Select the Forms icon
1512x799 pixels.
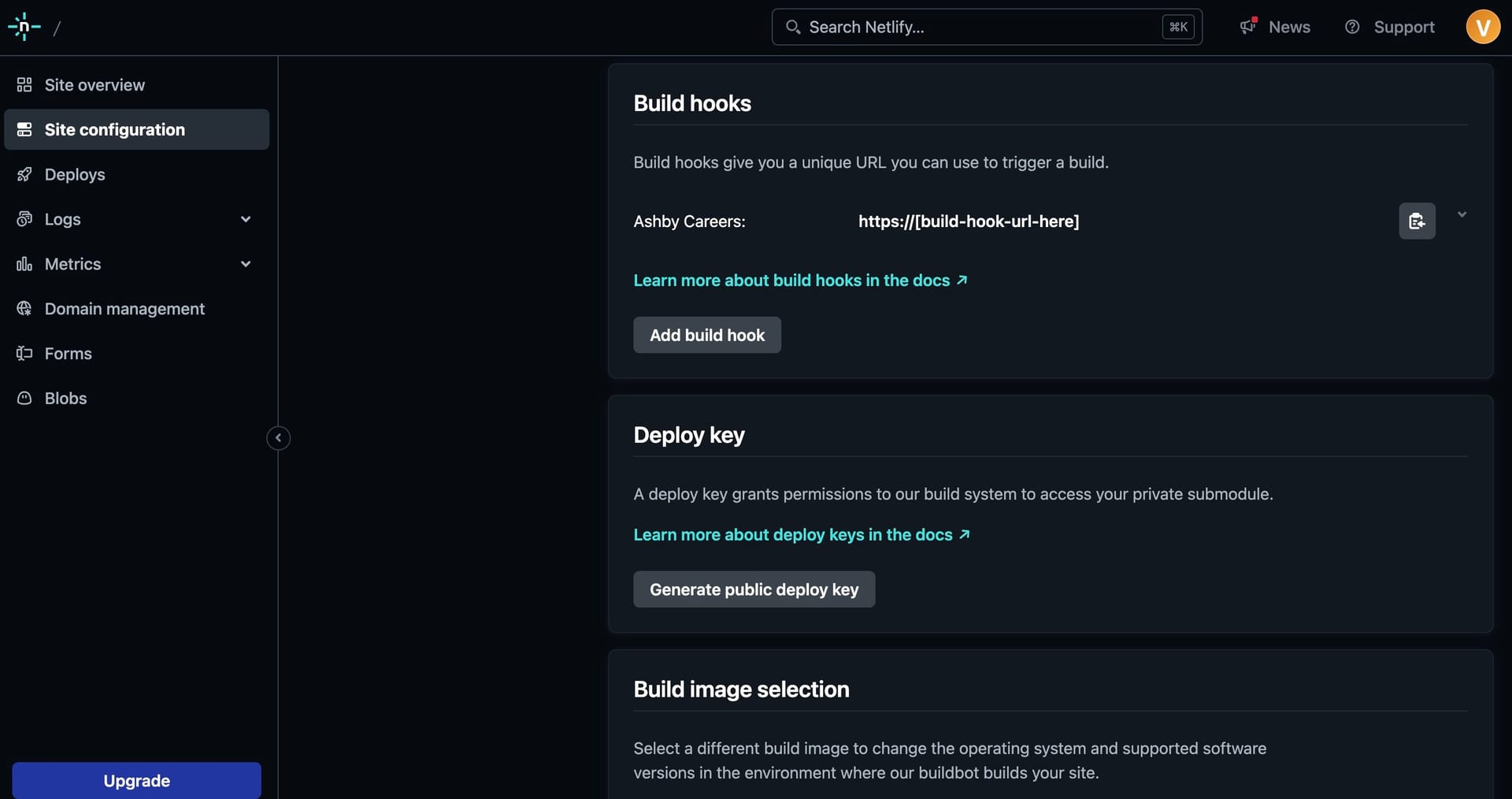25,353
